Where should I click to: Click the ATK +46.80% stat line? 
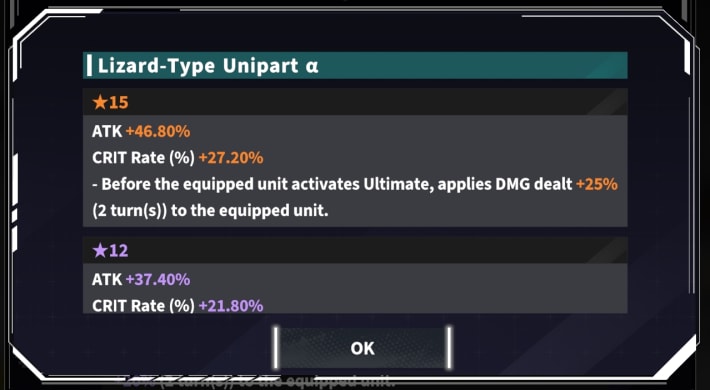141,131
